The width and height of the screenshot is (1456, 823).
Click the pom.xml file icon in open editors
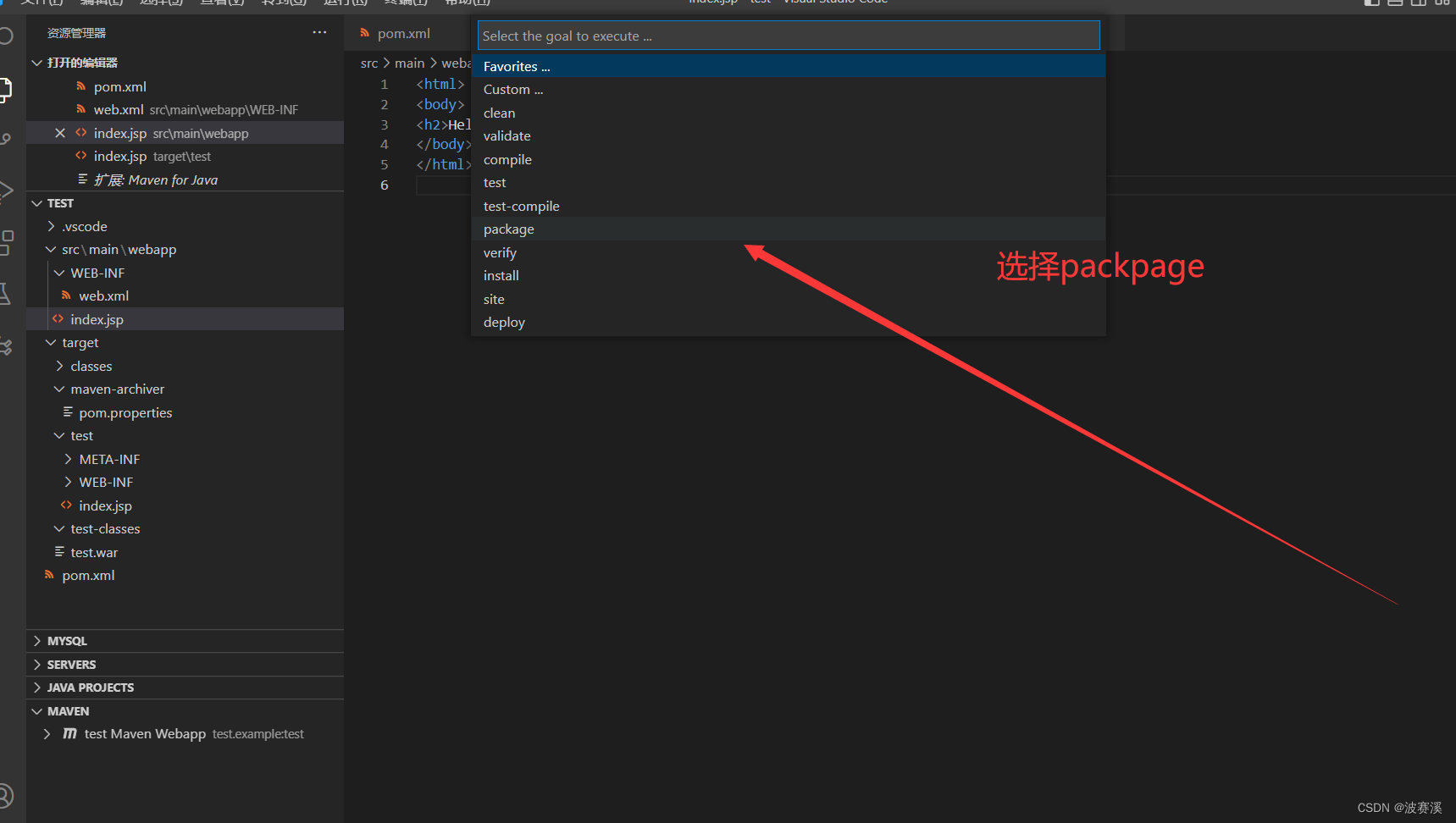pos(81,86)
